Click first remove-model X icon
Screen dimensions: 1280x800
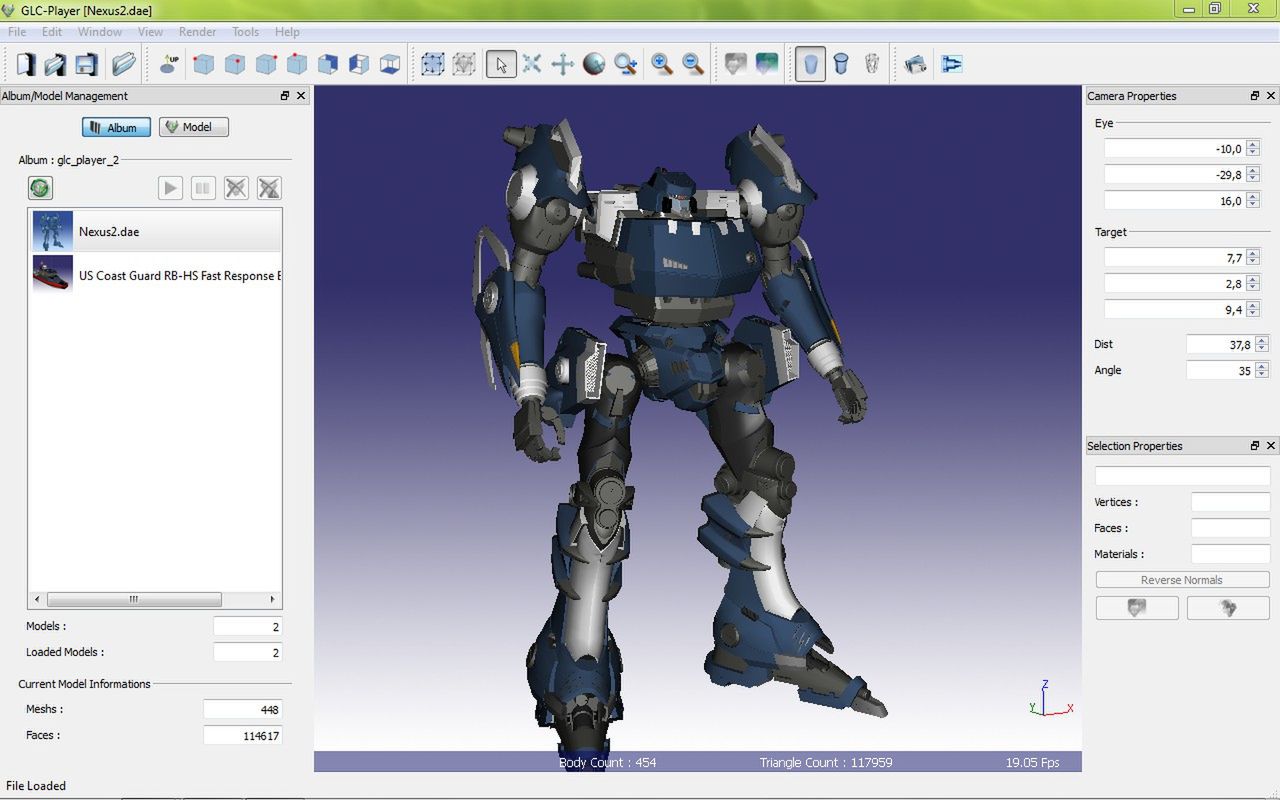236,188
